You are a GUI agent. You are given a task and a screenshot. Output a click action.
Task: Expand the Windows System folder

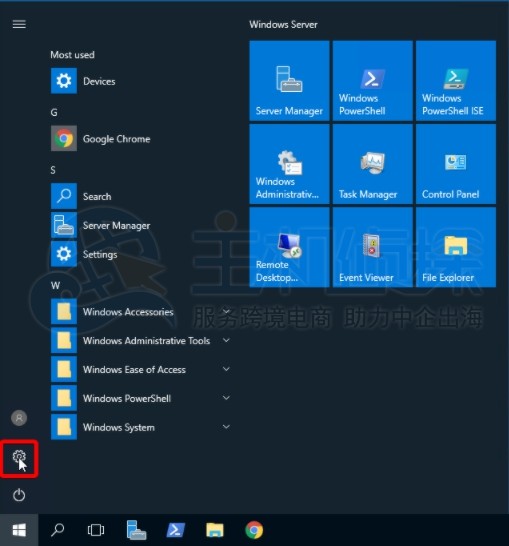click(x=141, y=427)
